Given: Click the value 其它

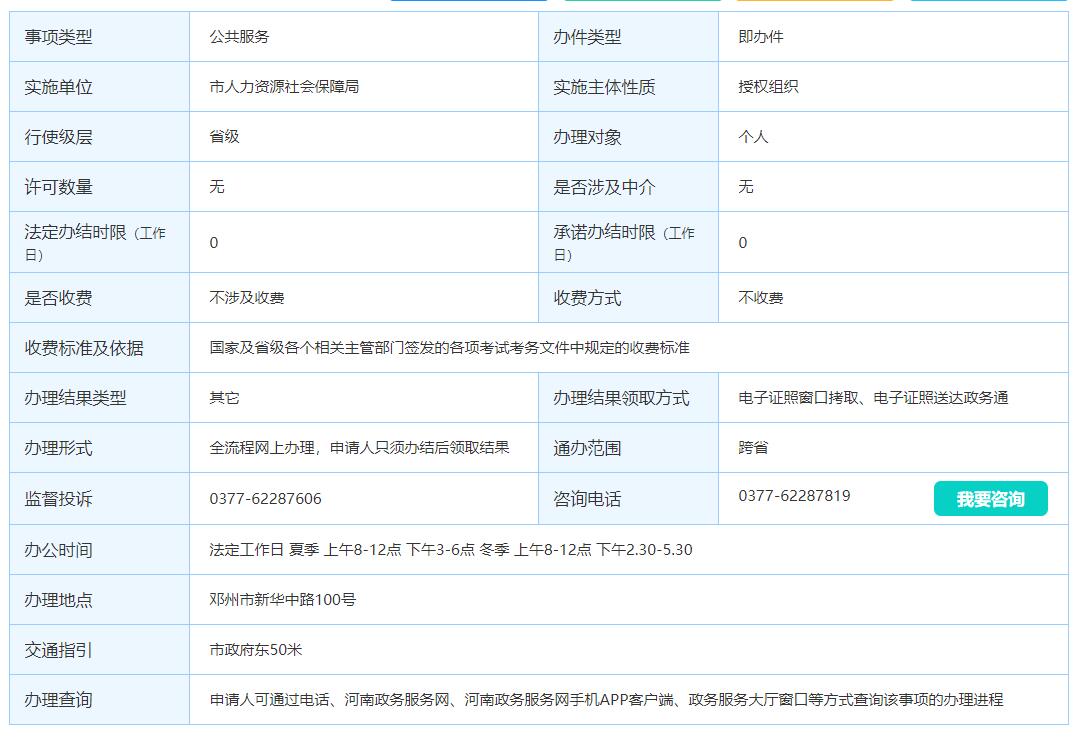Looking at the screenshot, I should (224, 398).
